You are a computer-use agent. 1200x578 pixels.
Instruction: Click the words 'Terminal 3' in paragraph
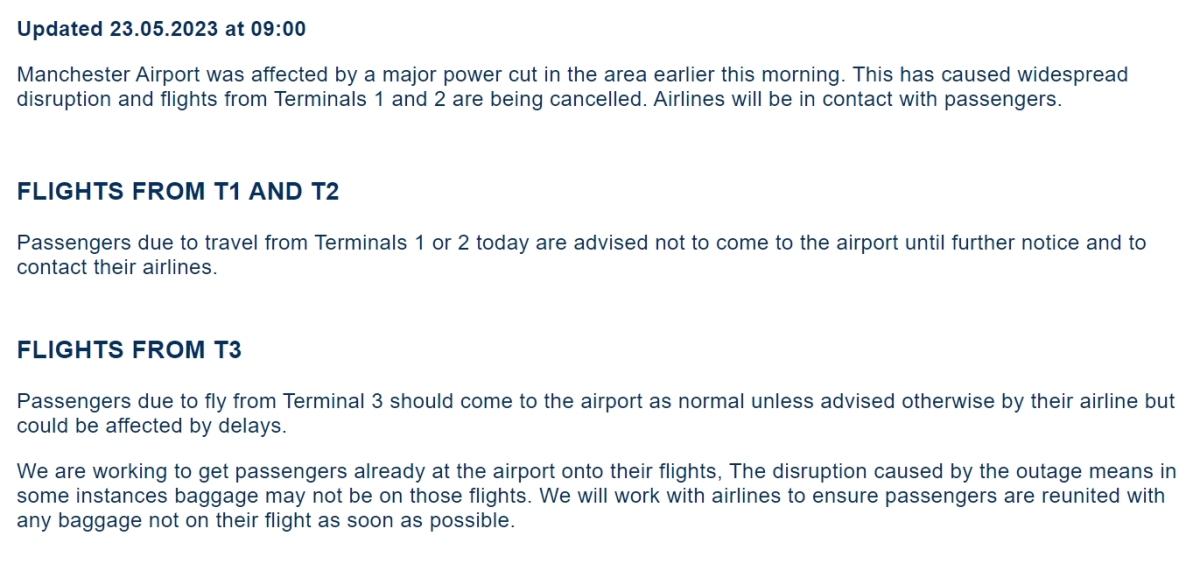tap(333, 402)
